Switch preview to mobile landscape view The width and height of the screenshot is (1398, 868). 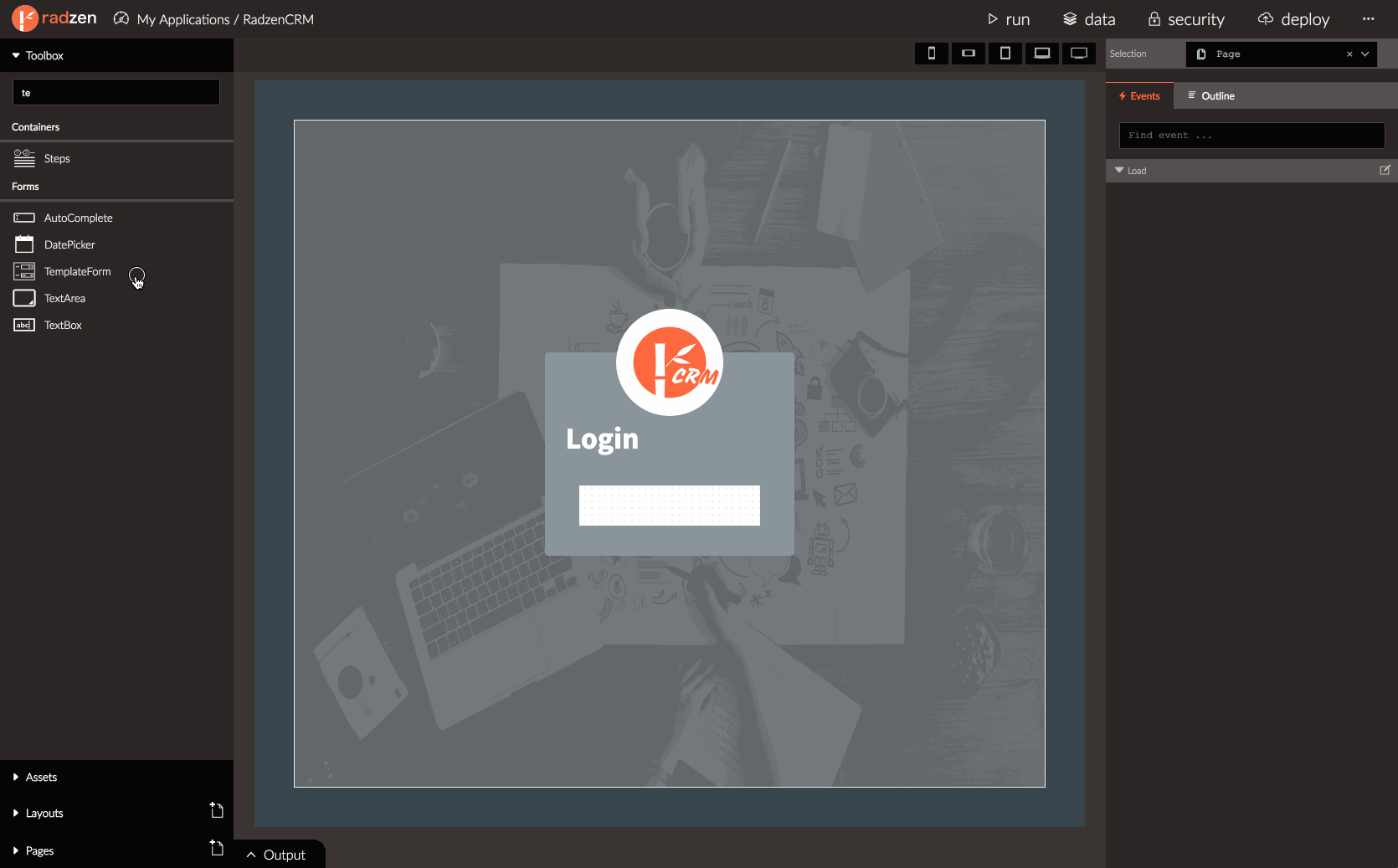tap(968, 54)
